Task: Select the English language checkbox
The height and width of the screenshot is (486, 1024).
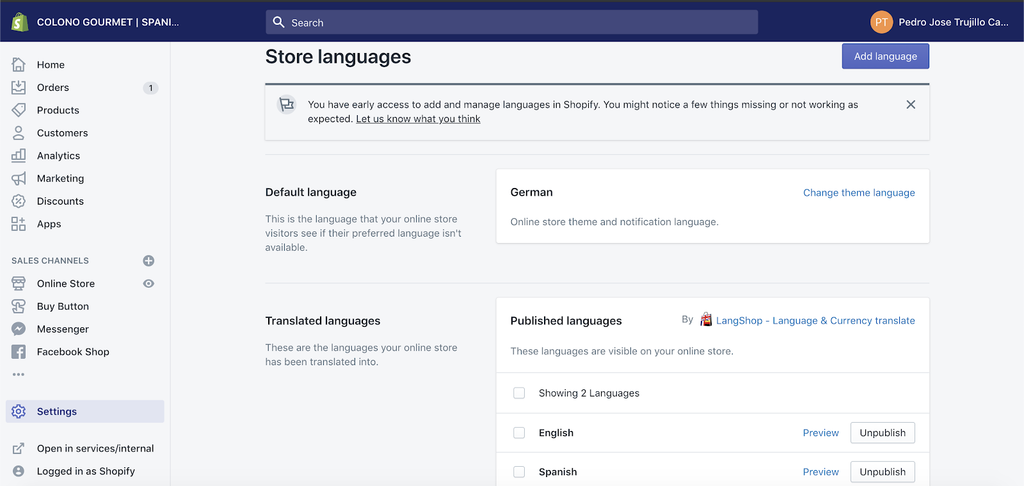Action: point(519,433)
